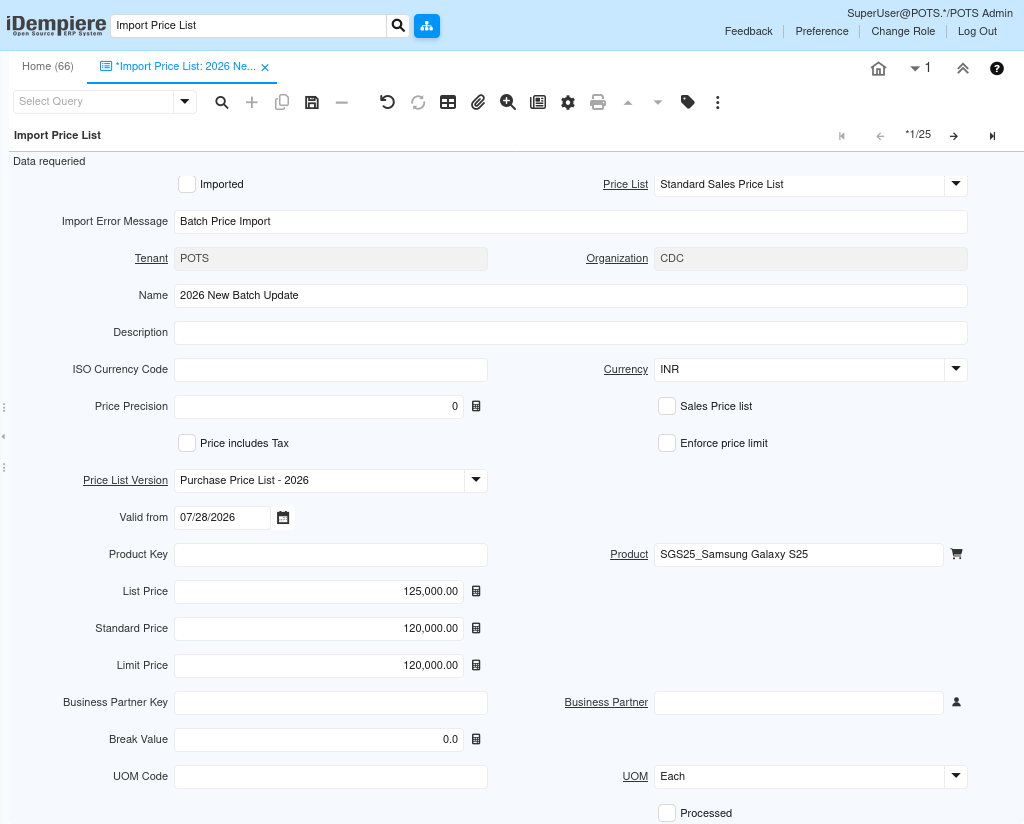Open Business Partner search person icon

click(957, 703)
